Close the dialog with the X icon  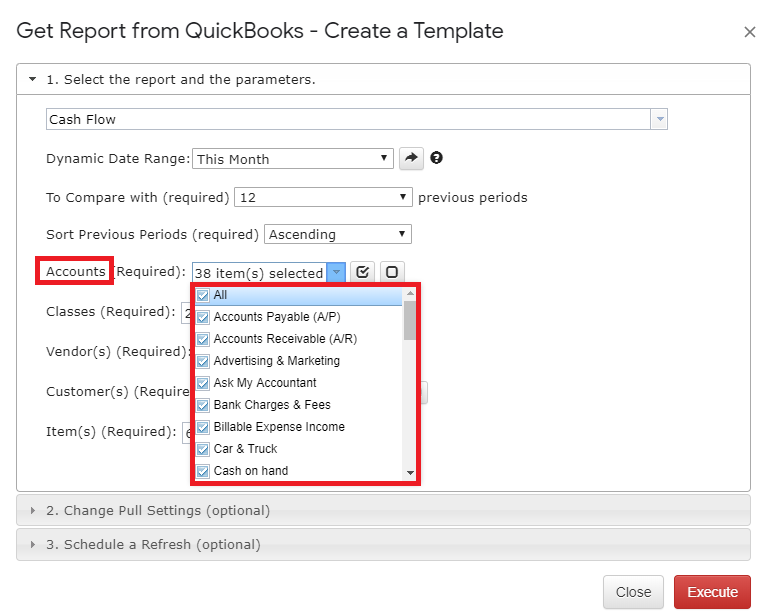[x=750, y=32]
